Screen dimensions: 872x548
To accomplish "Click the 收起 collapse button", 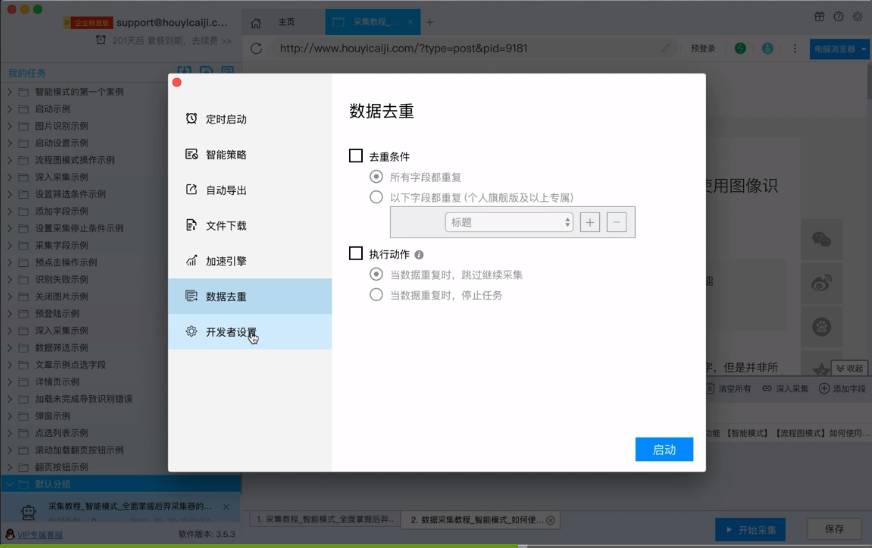I will [x=849, y=368].
